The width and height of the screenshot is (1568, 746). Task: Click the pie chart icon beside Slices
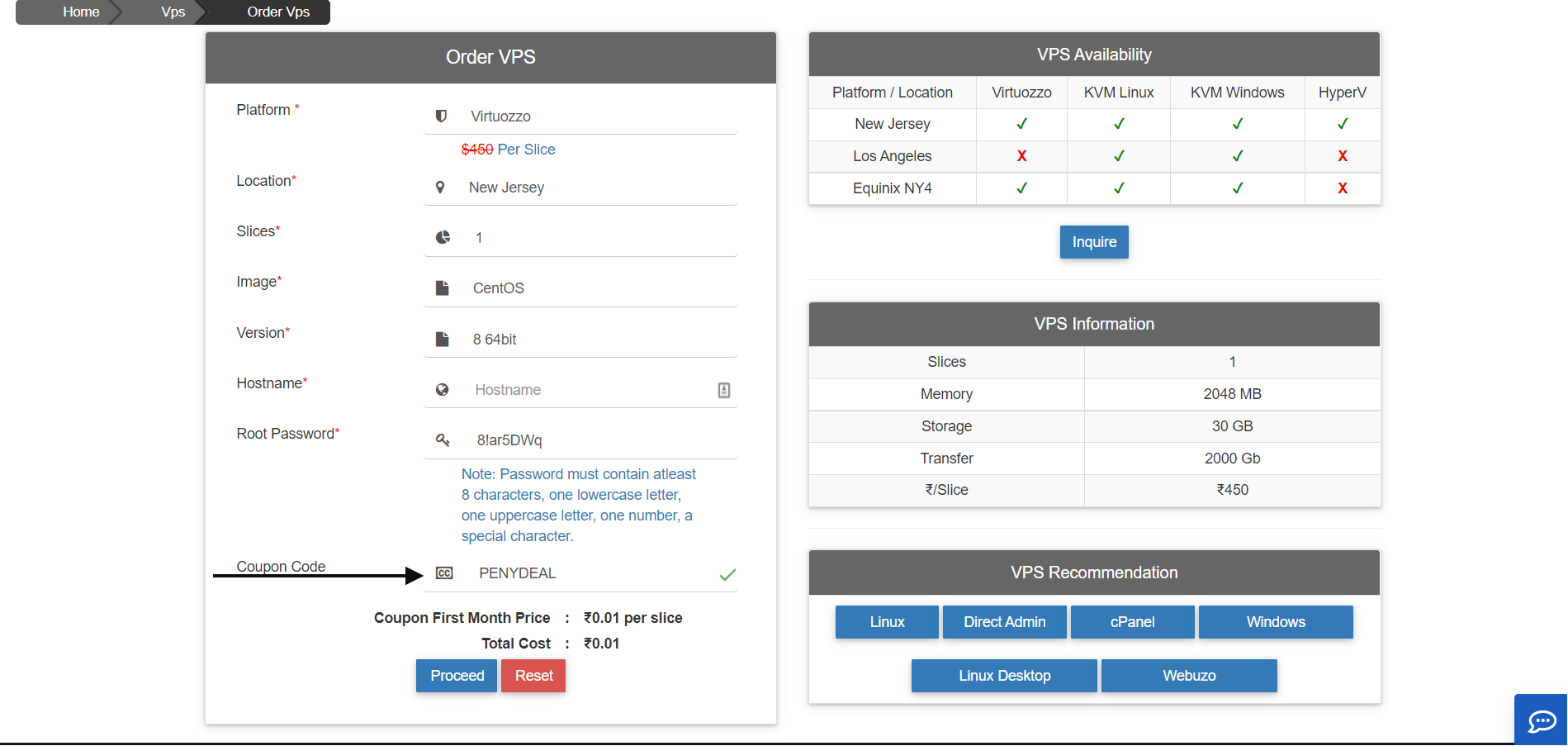pyautogui.click(x=443, y=237)
